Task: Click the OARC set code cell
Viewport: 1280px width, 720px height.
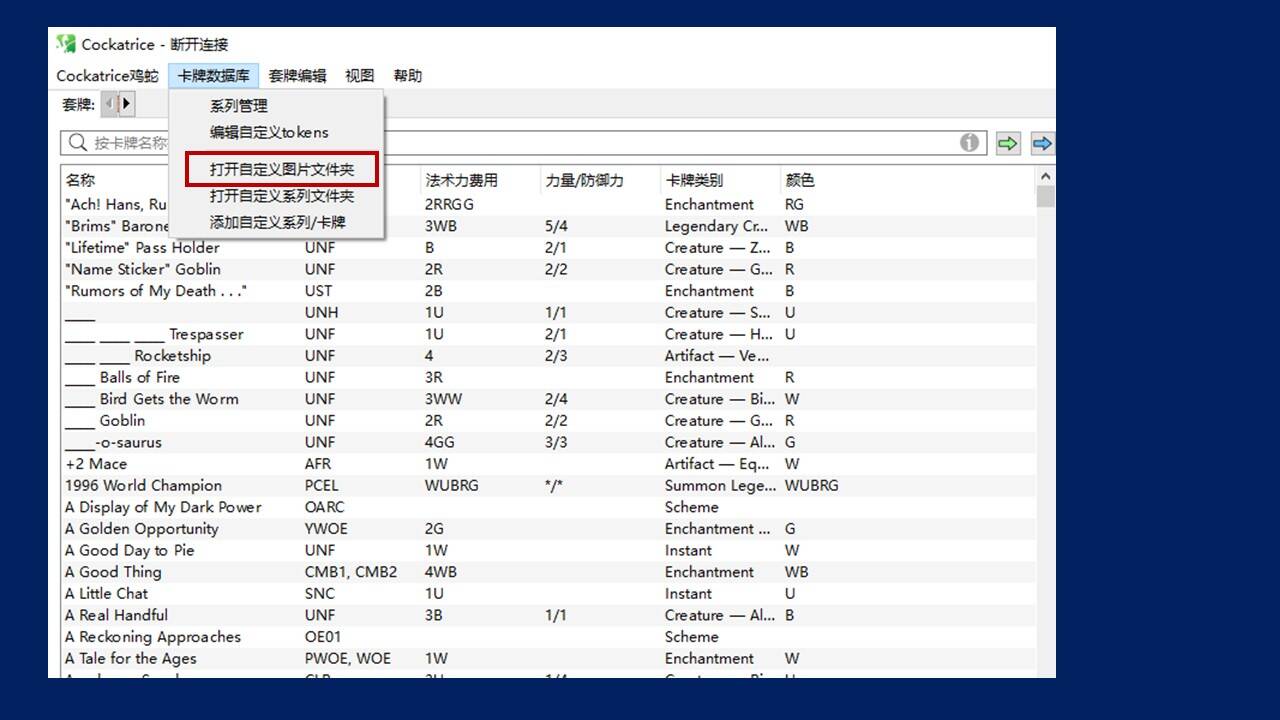Action: [324, 507]
